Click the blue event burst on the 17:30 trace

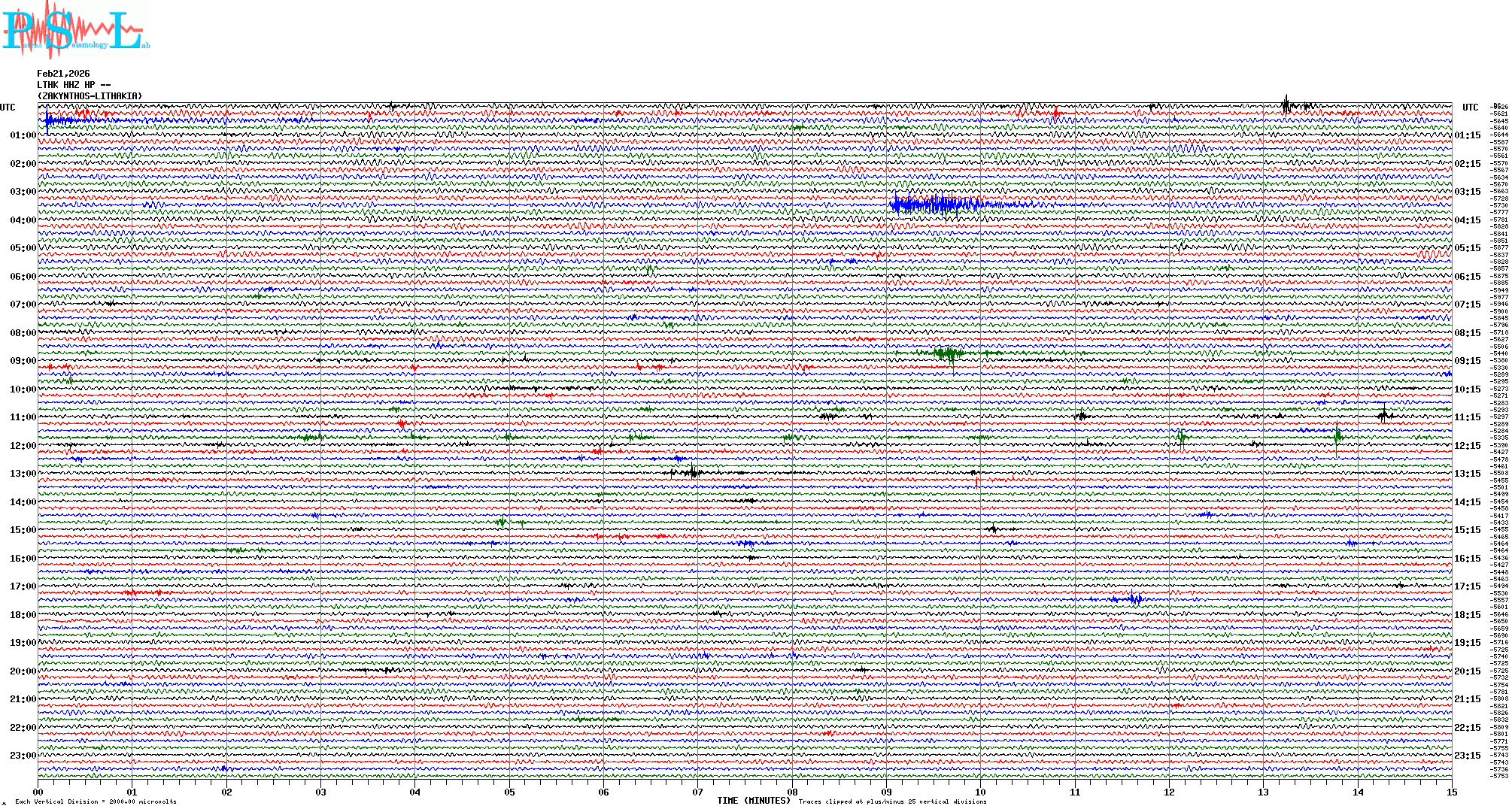(1134, 599)
